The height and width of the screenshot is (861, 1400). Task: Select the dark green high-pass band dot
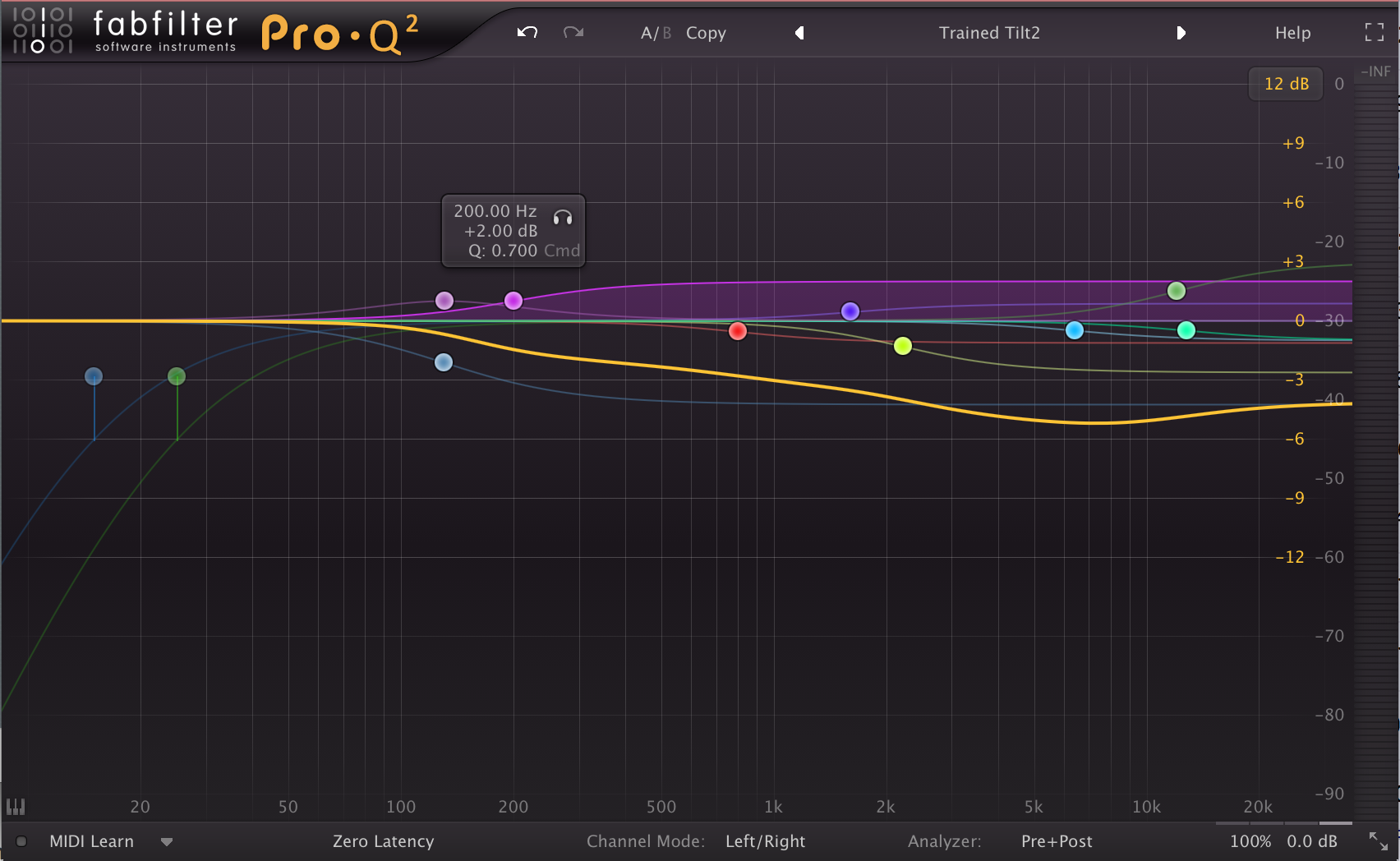point(177,376)
